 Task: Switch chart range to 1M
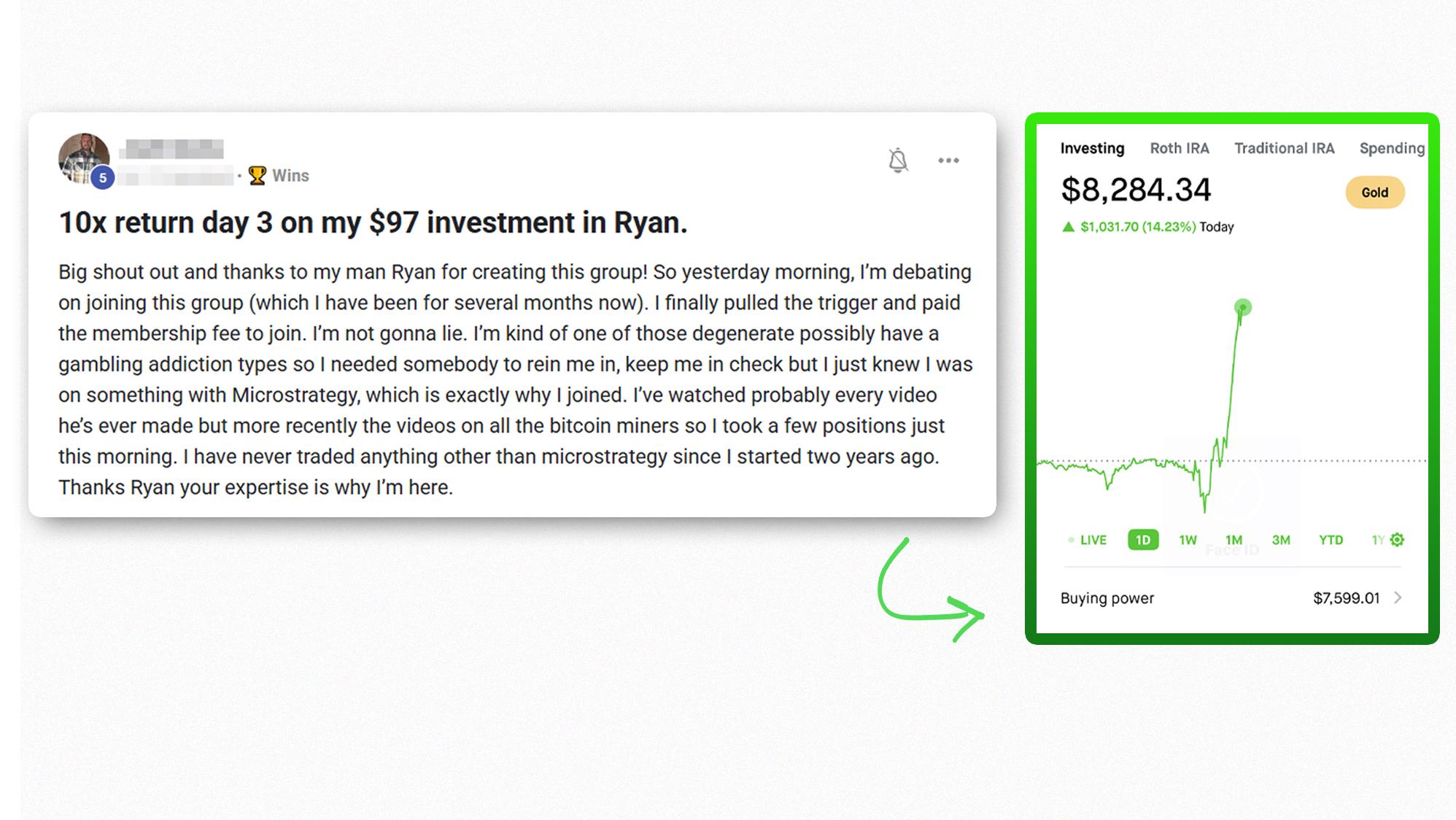1234,540
